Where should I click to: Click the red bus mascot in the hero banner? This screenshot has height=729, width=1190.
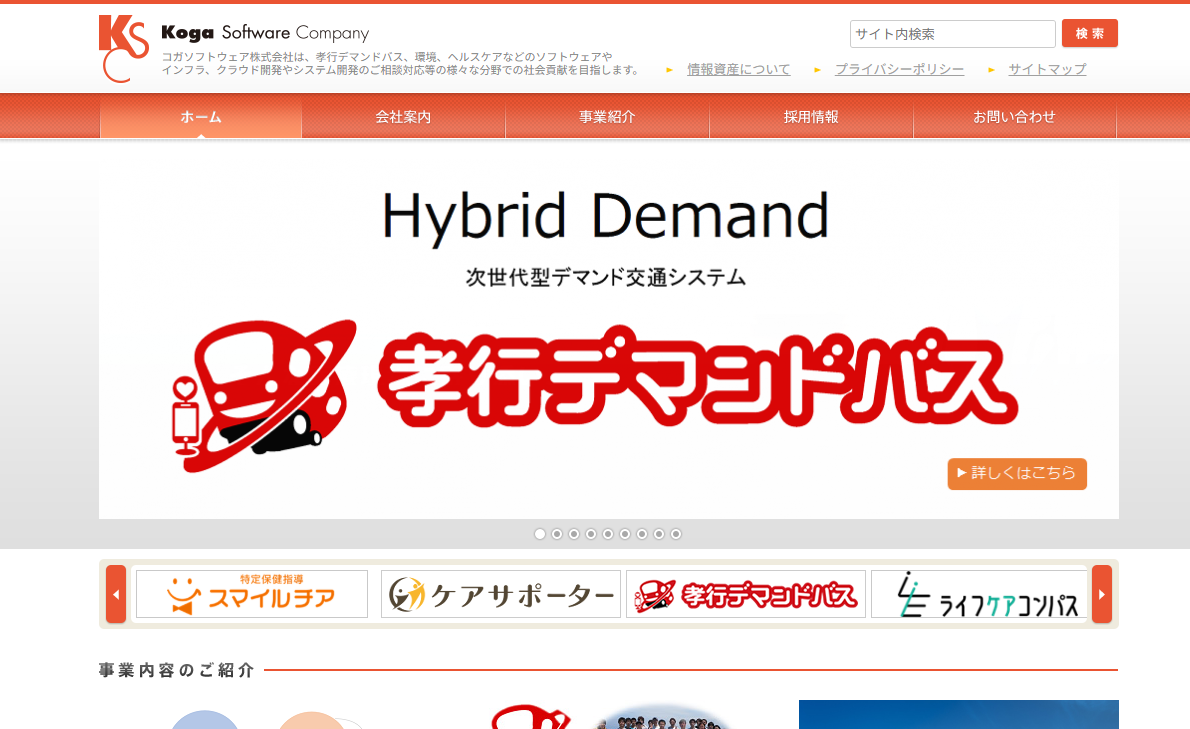265,395
